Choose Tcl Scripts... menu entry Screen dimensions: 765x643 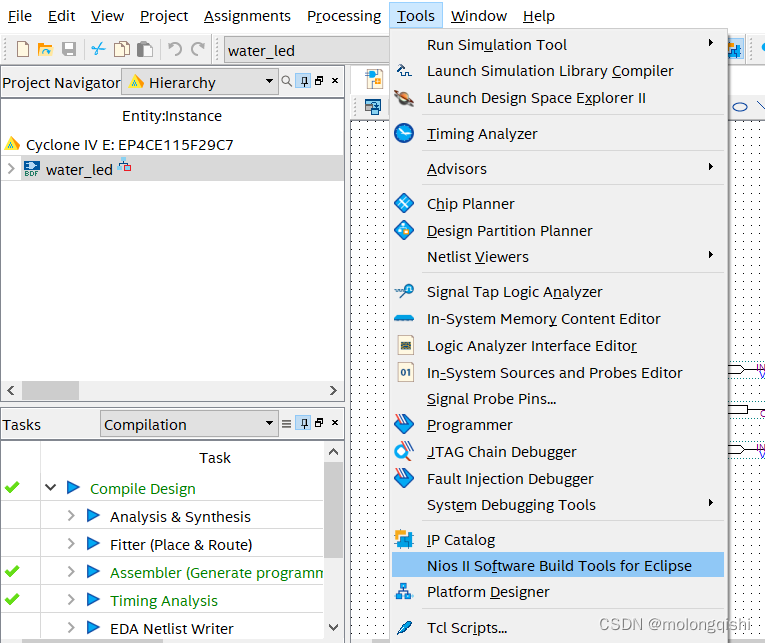(x=558, y=627)
